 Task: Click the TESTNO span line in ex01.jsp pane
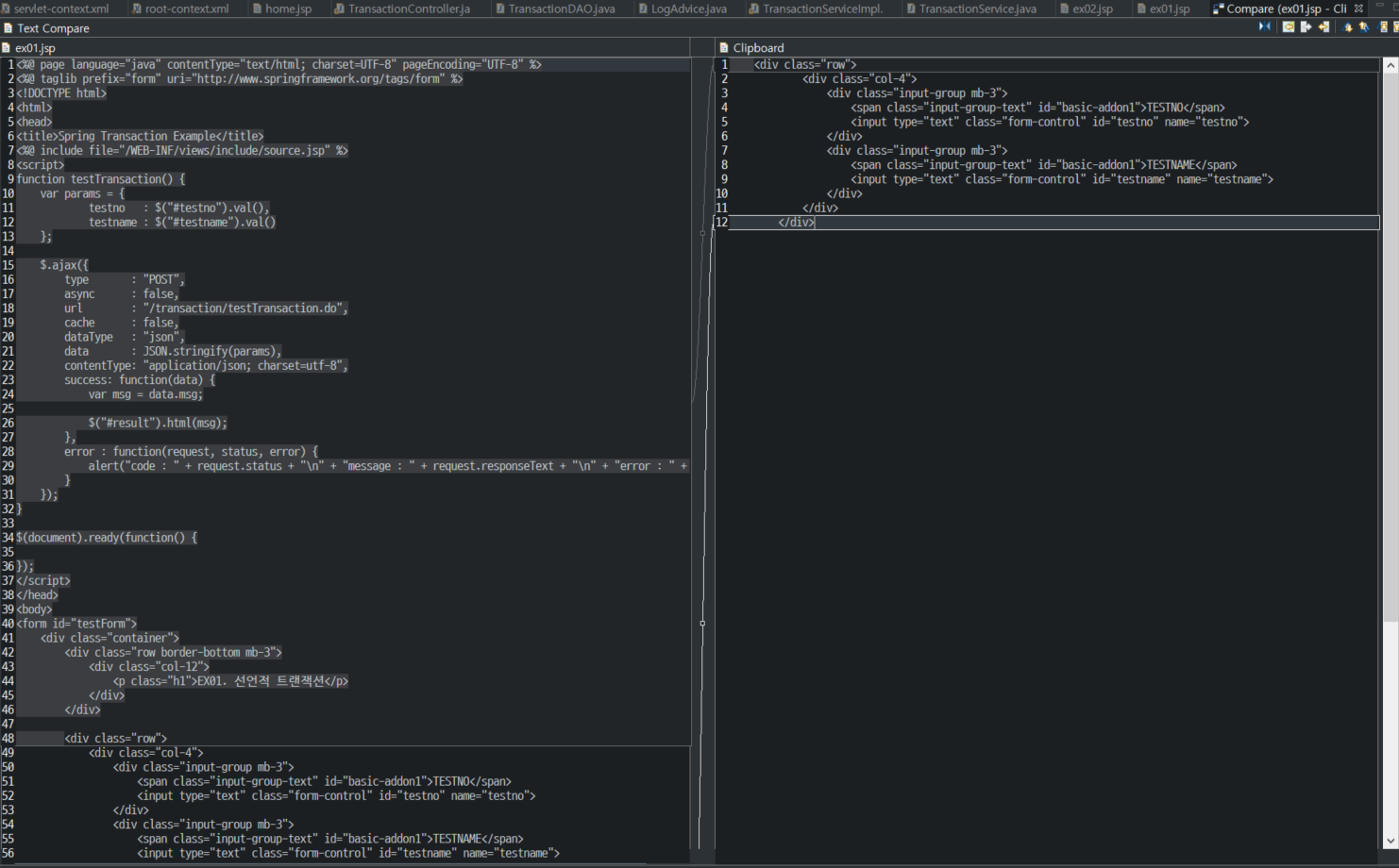pos(325,782)
